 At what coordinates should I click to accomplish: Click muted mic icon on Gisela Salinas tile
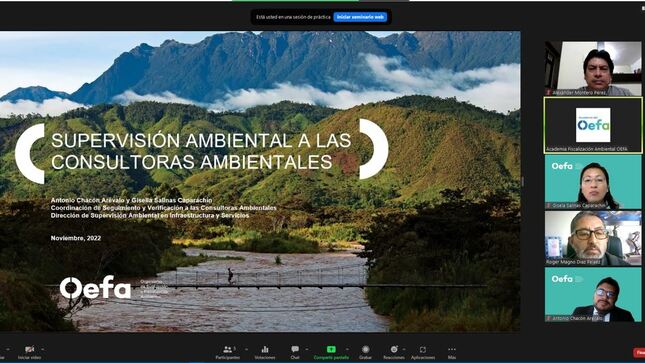tap(548, 205)
